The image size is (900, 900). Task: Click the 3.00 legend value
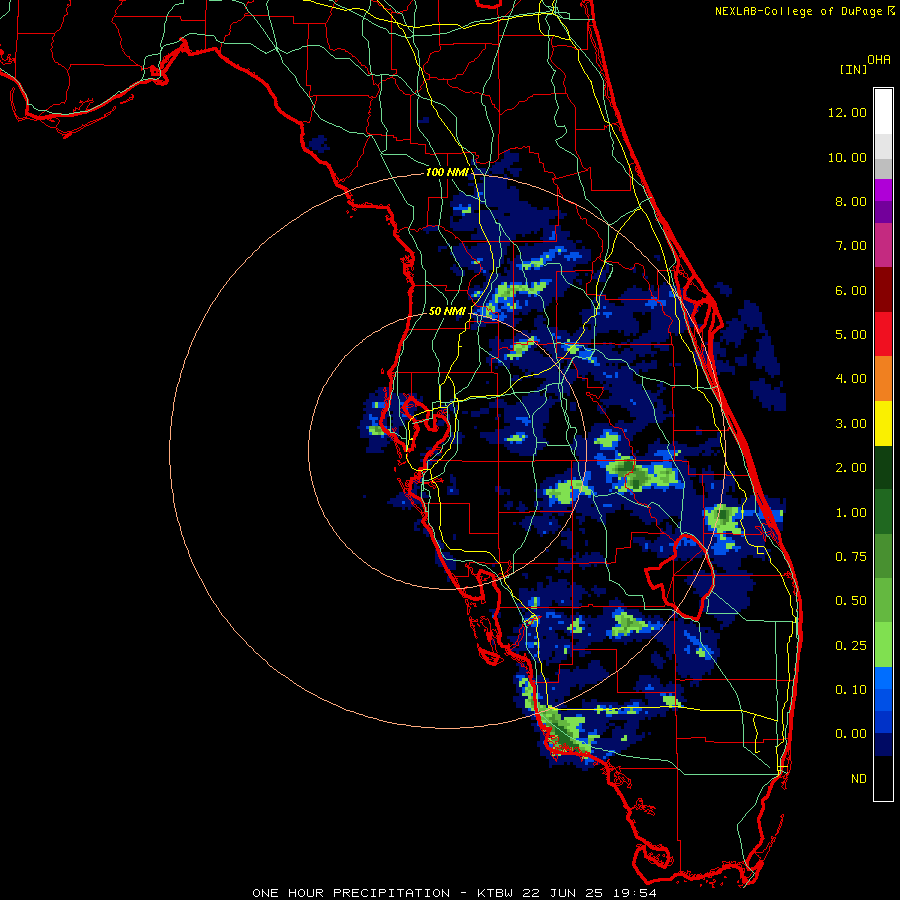pyautogui.click(x=851, y=424)
